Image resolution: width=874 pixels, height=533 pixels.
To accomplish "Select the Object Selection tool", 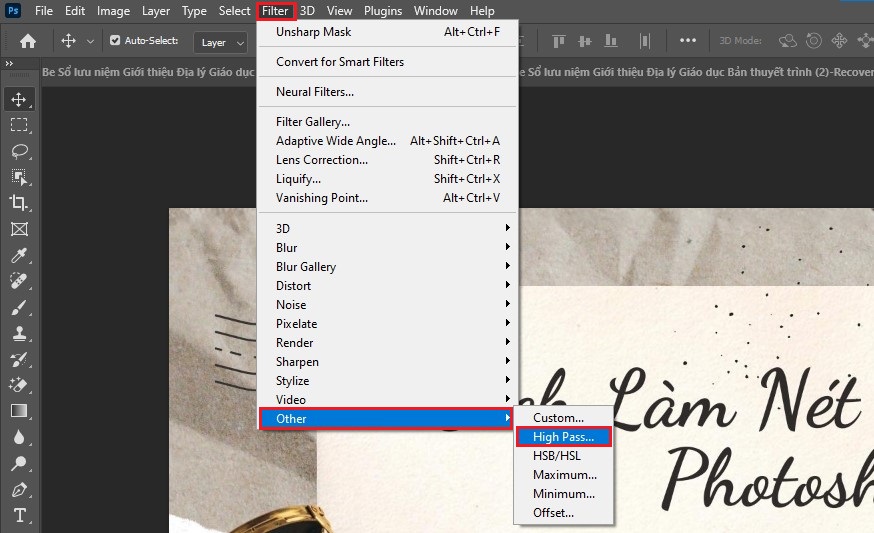I will coord(19,177).
